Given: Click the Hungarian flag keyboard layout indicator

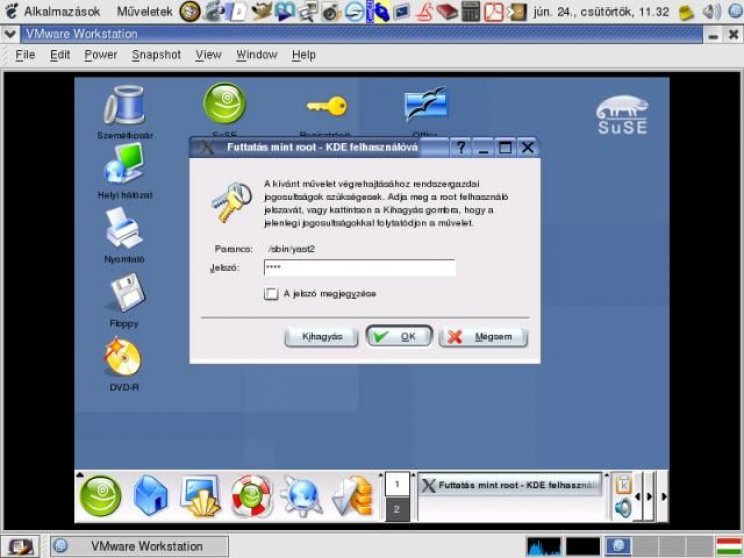Looking at the screenshot, I should pyautogui.click(x=729, y=547).
